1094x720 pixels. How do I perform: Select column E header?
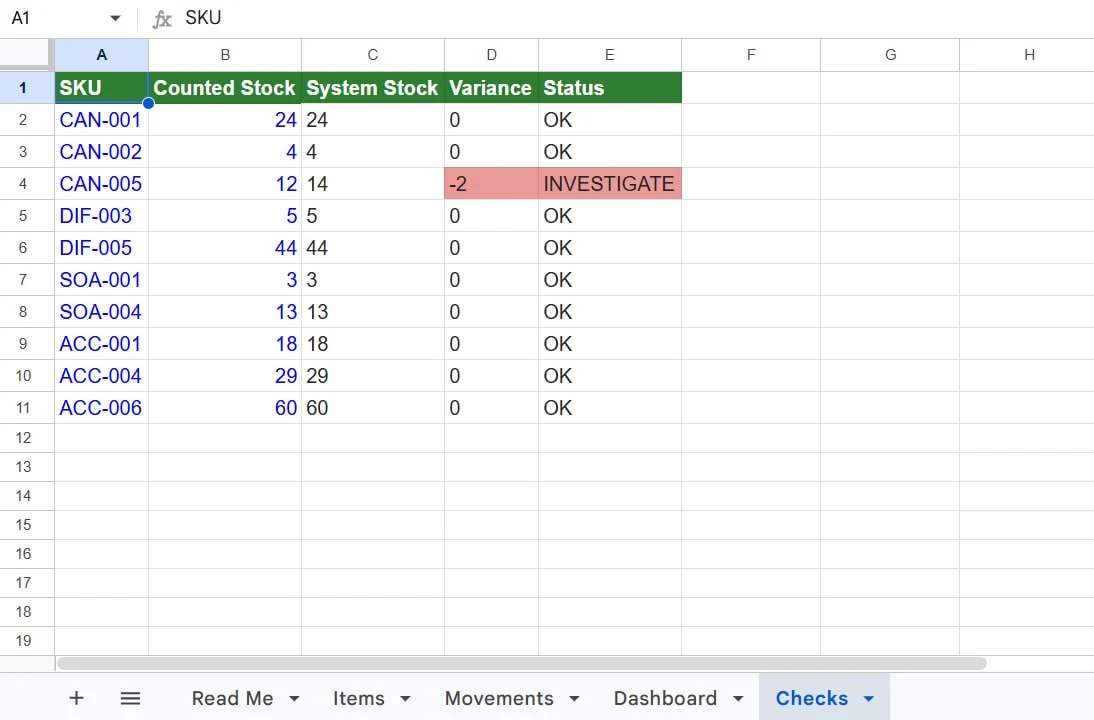tap(610, 55)
